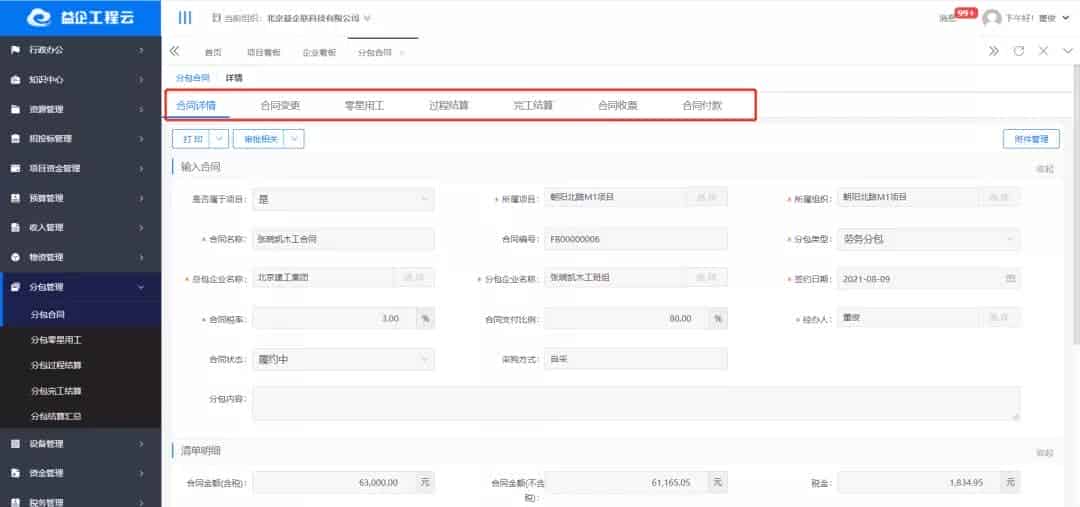The image size is (1080, 507).
Task: Open the 分包类型 dropdown
Action: point(928,239)
